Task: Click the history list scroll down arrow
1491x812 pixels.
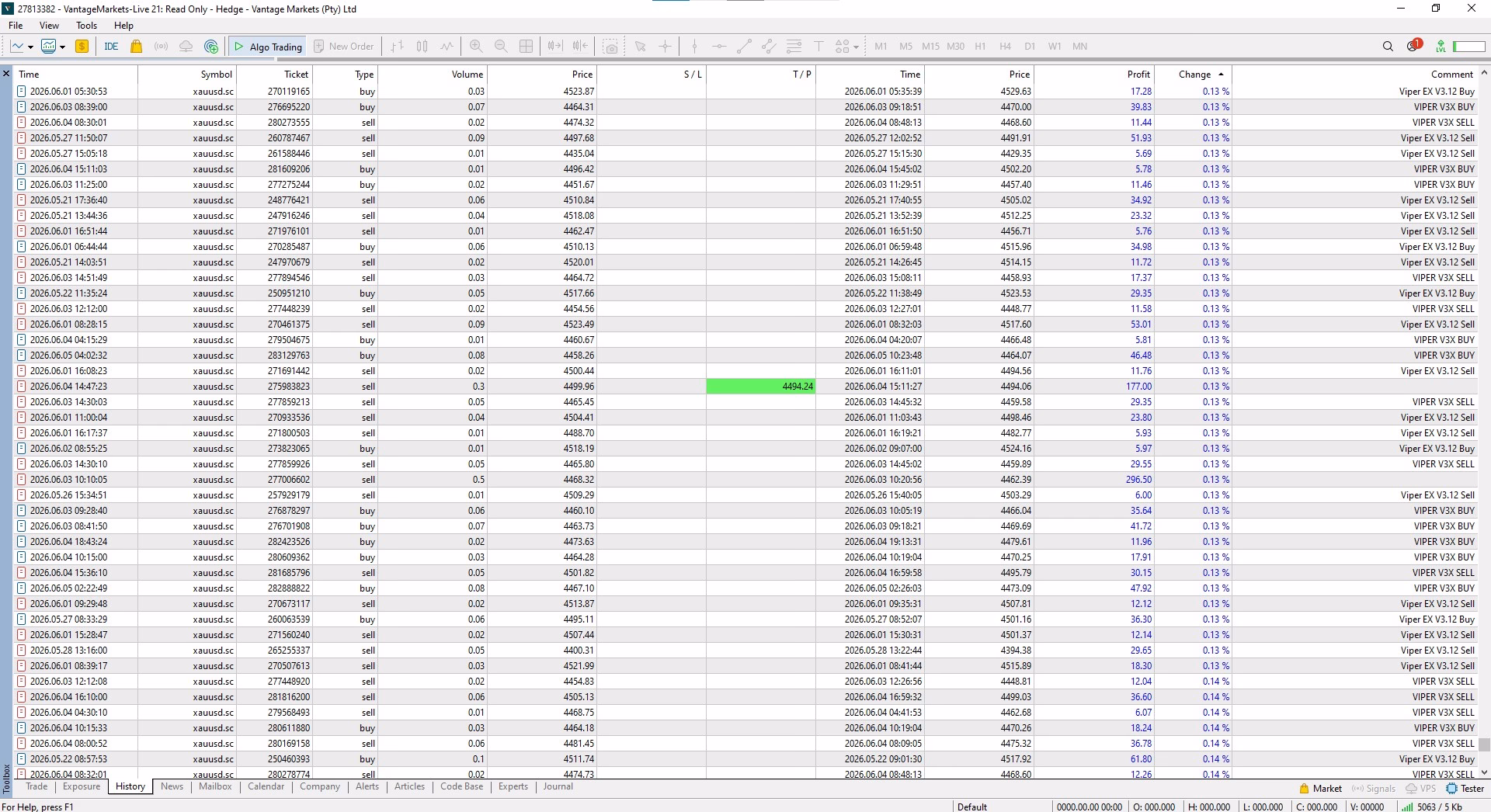Action: [x=1484, y=772]
